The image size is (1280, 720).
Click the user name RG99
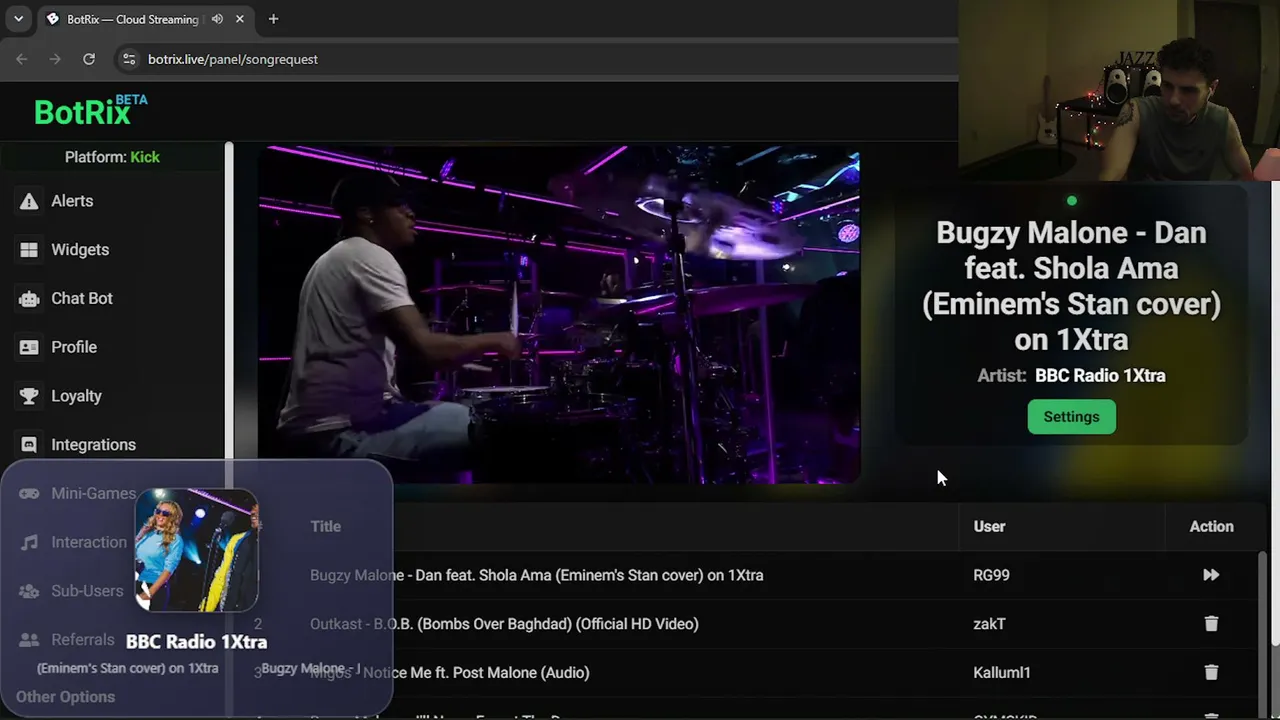[991, 575]
